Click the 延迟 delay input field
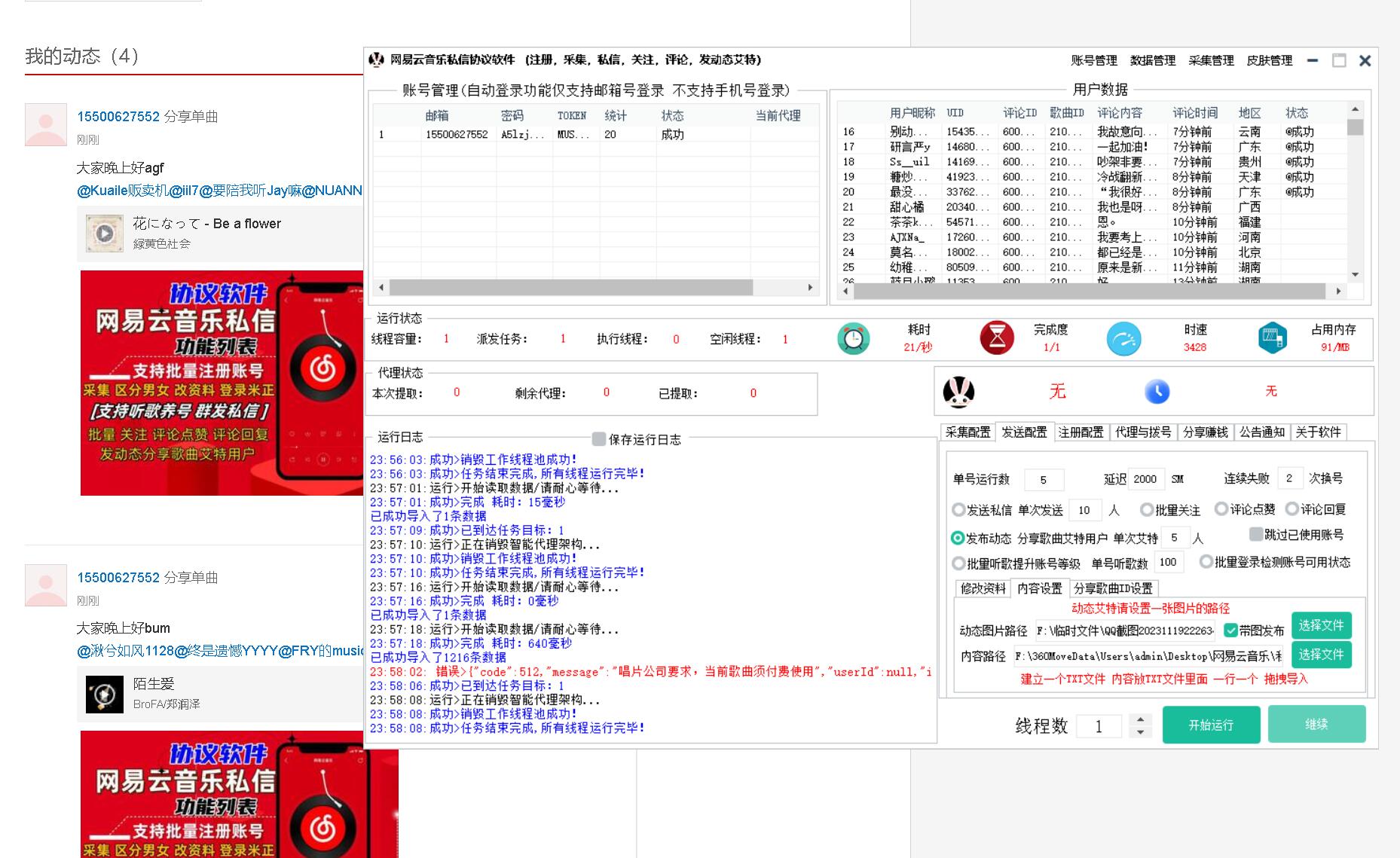This screenshot has height=858, width=1400. click(1145, 479)
